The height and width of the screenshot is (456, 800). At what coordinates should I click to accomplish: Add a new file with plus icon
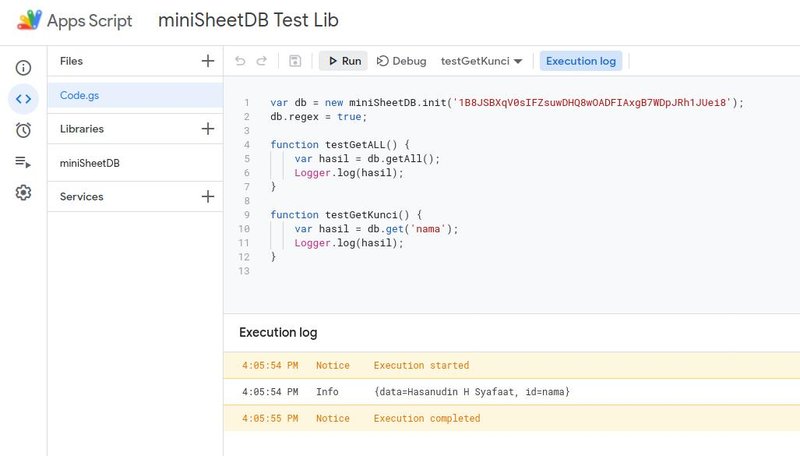tap(208, 61)
